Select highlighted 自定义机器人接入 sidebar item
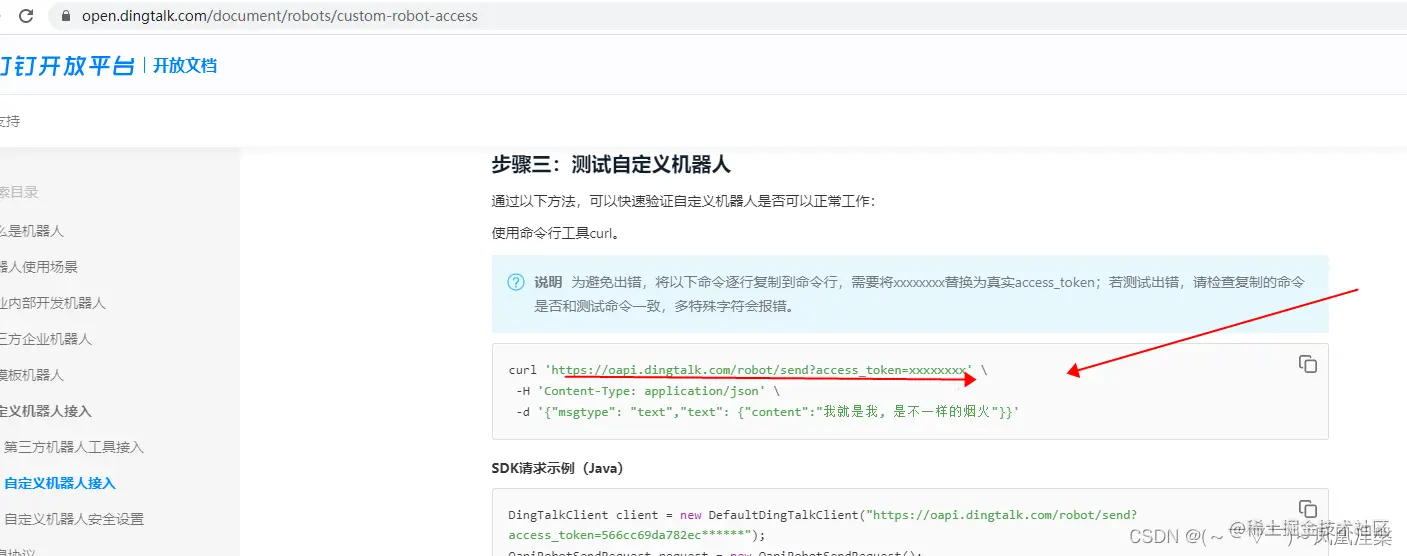Screen dimensions: 1407x556 click(x=60, y=483)
